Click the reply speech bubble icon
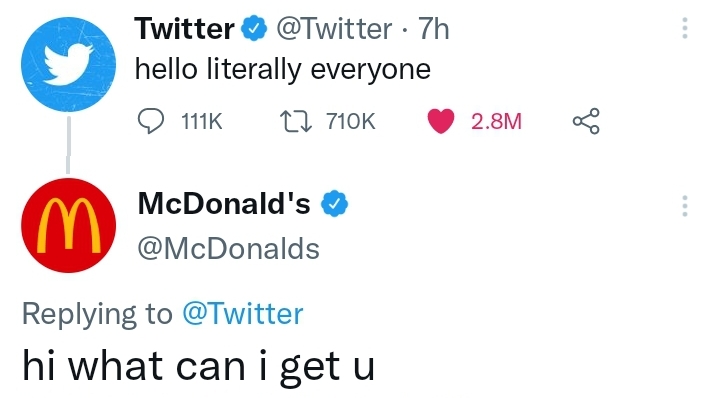This screenshot has height=398, width=719. 151,121
